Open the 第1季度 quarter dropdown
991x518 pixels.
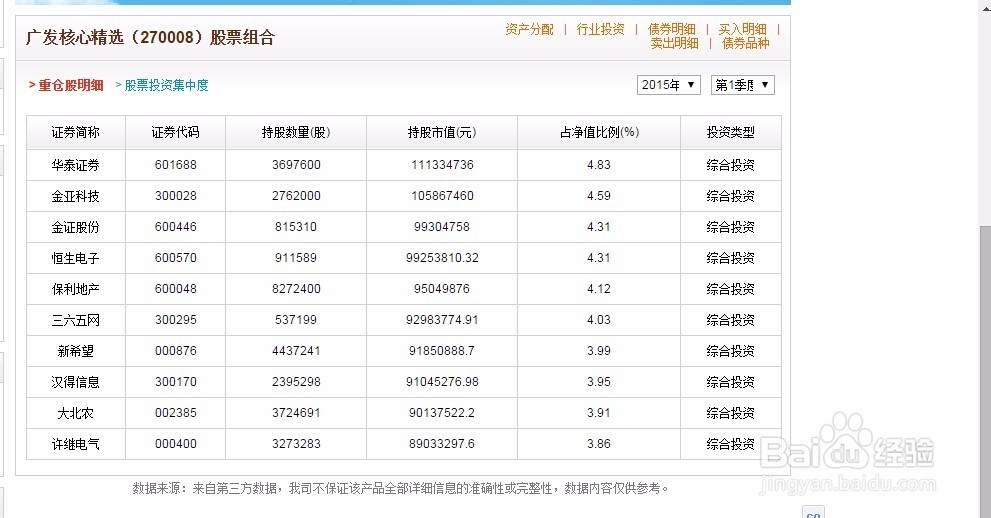[743, 85]
